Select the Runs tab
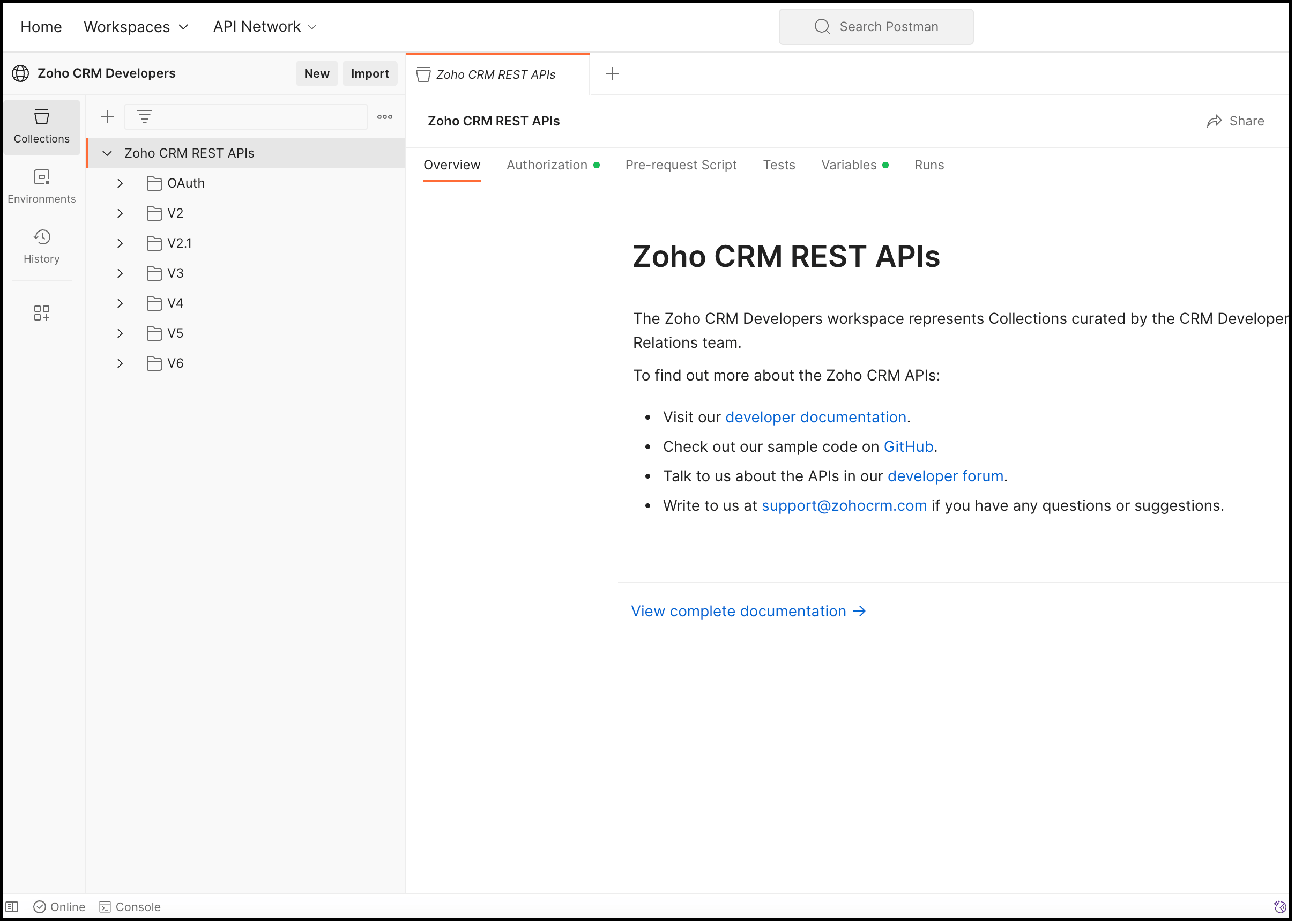1295x924 pixels. [x=928, y=164]
